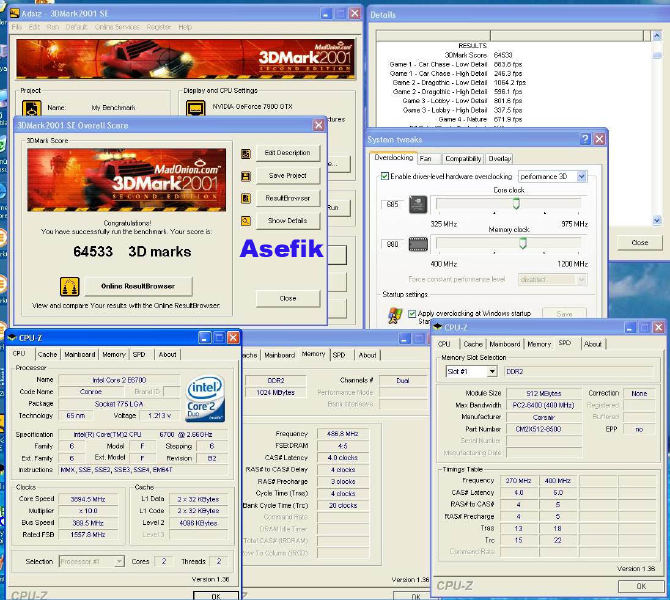Click the 3DMark2001 SE title bar icon
670x600 pixels.
coord(15,14)
